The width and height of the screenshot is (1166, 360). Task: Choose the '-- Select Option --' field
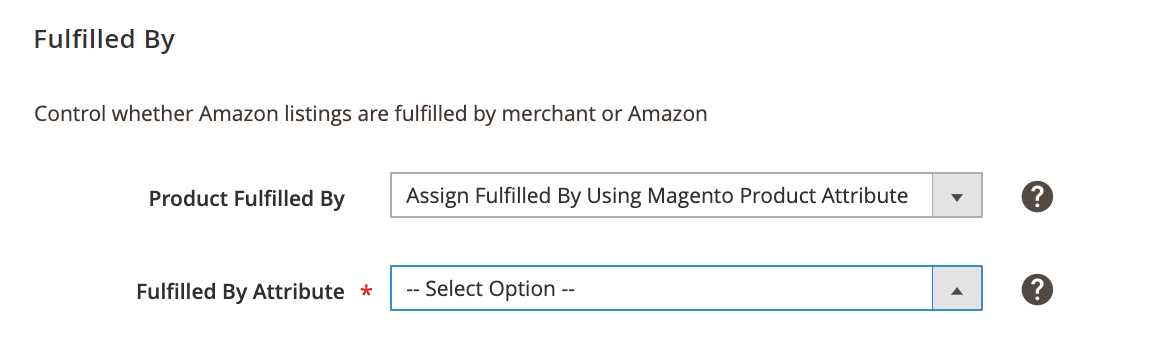pos(686,289)
